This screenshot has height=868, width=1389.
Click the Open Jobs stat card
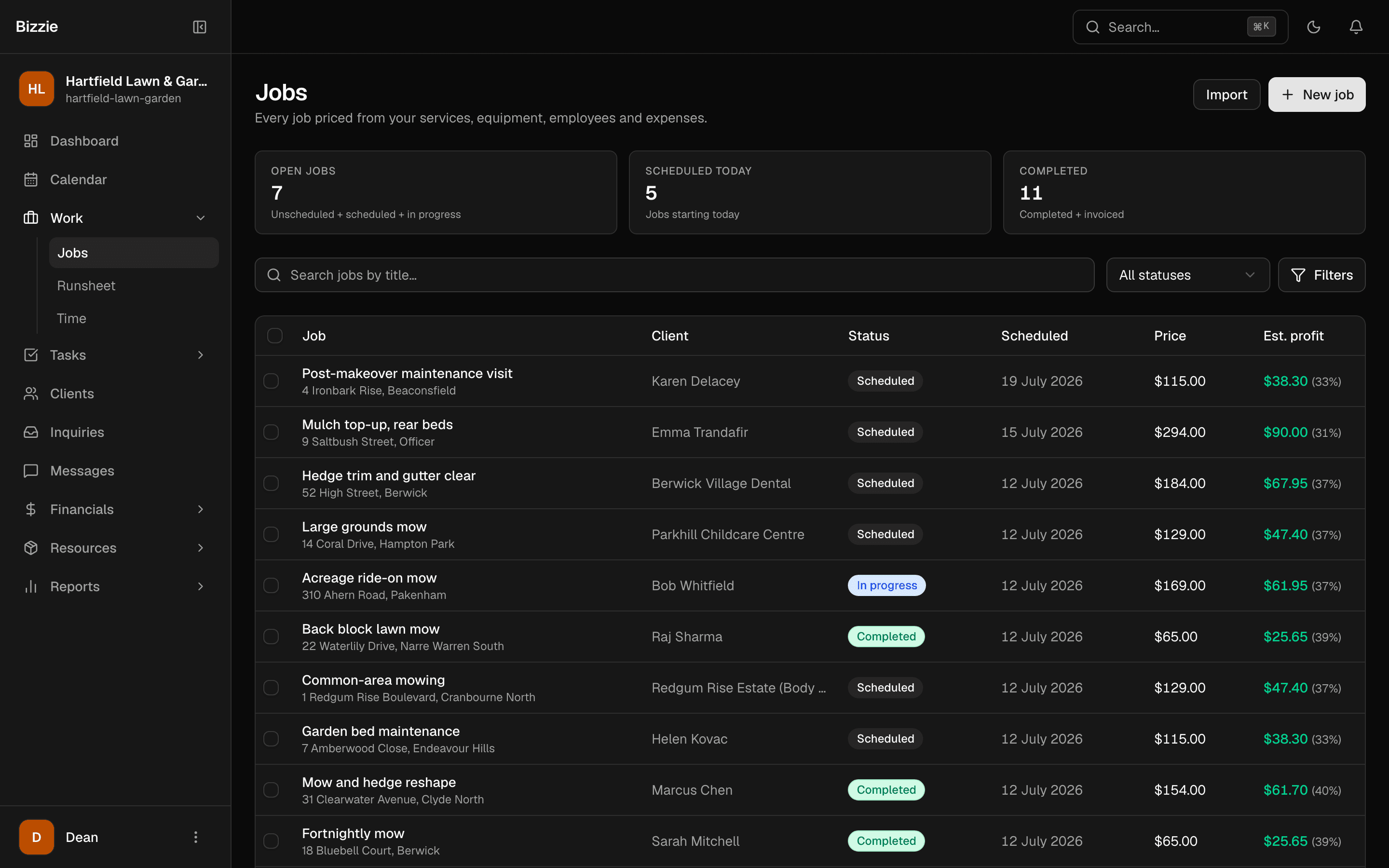[x=436, y=192]
